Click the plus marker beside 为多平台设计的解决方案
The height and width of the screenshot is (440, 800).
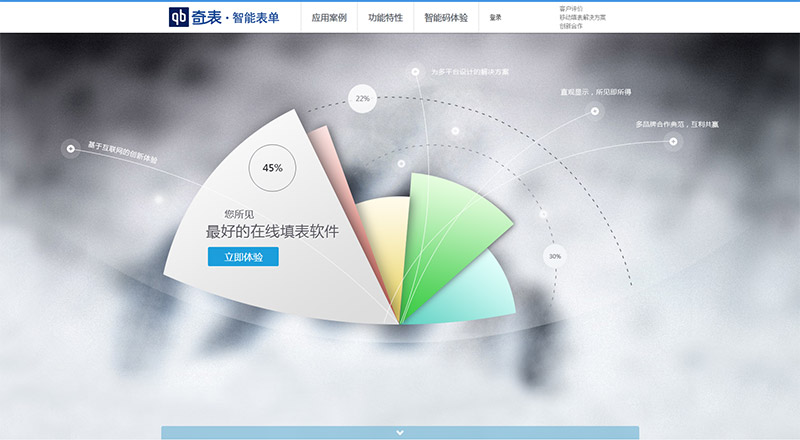[x=415, y=72]
